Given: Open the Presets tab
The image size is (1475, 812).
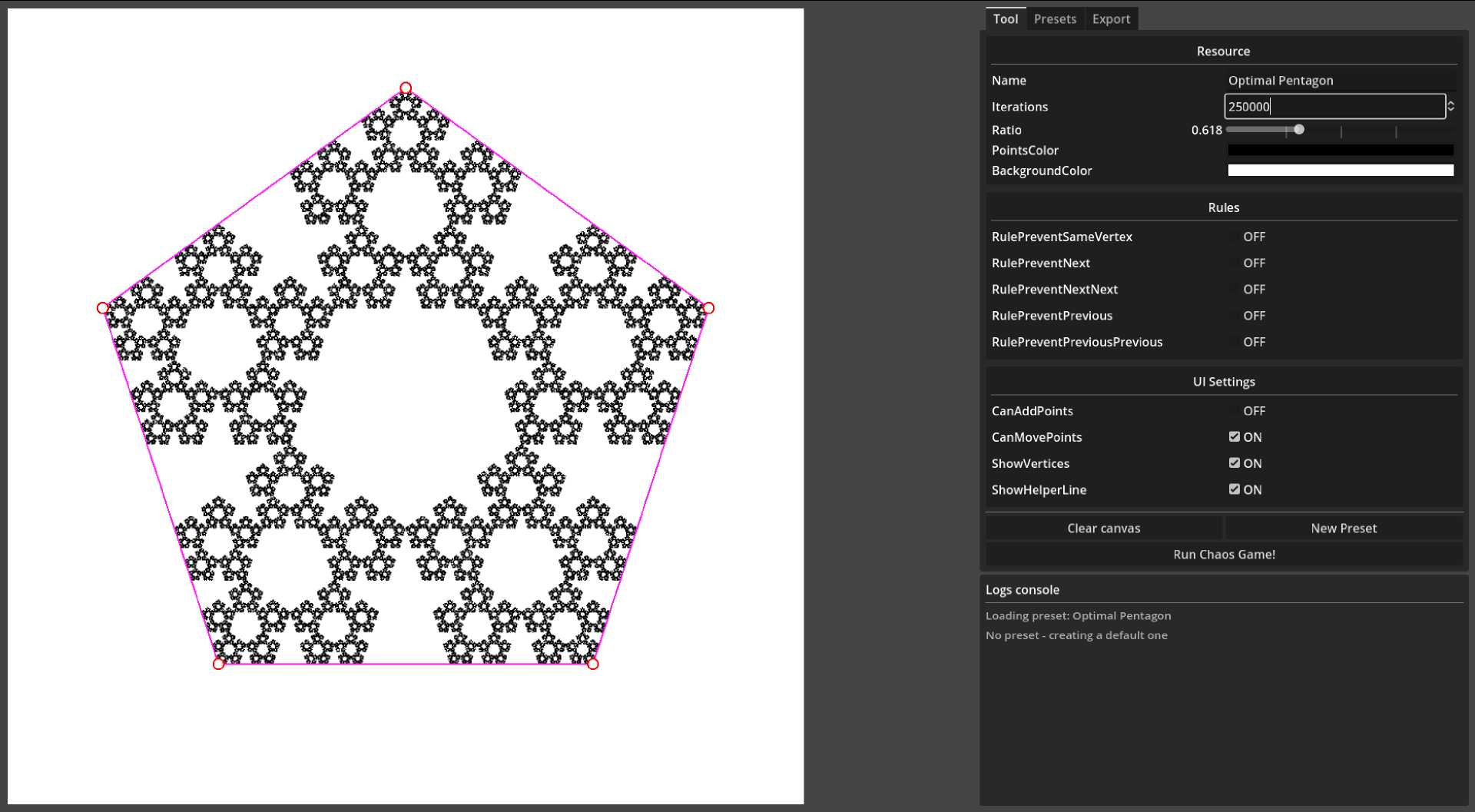Looking at the screenshot, I should (x=1055, y=19).
